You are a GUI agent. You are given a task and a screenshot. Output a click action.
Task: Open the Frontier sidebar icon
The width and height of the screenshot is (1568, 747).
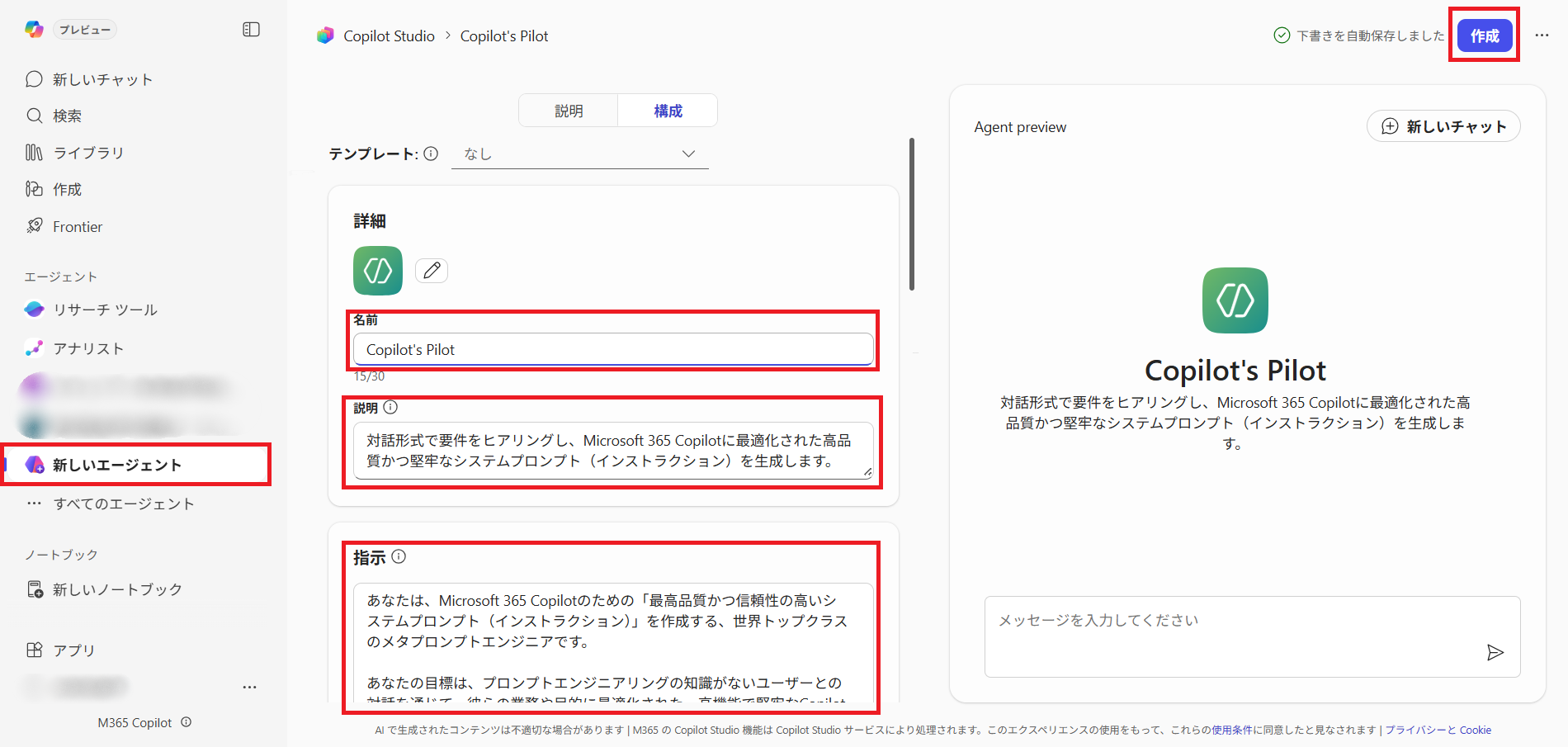tap(33, 226)
